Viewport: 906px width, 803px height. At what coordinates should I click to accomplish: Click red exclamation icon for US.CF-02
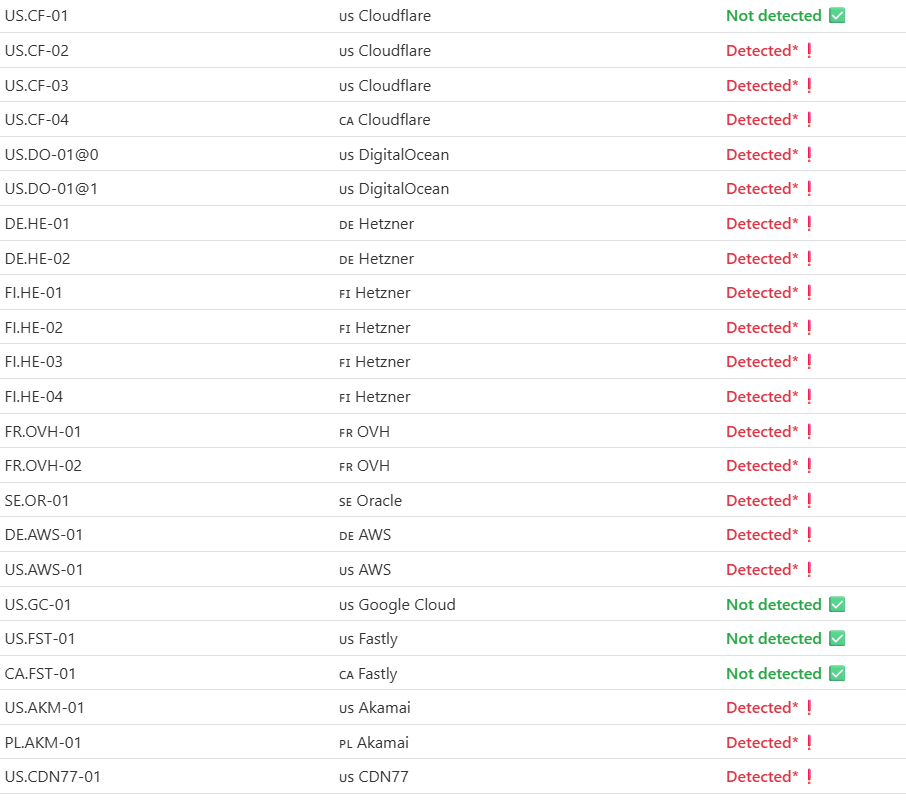pyautogui.click(x=809, y=51)
